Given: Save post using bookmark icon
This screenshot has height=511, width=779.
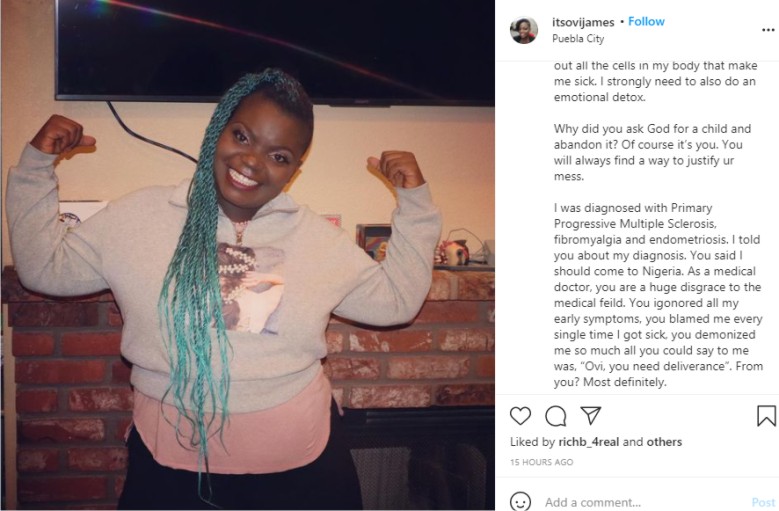Looking at the screenshot, I should (x=766, y=416).
